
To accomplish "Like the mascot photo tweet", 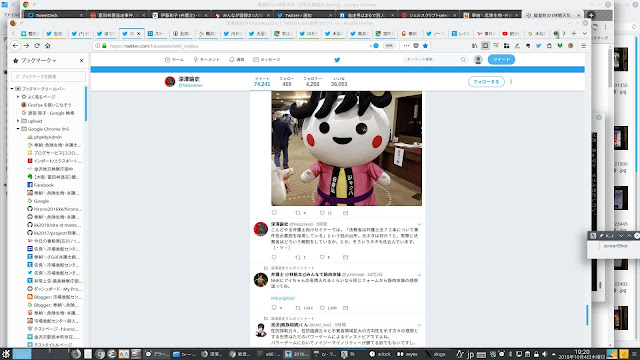I will pos(322,213).
